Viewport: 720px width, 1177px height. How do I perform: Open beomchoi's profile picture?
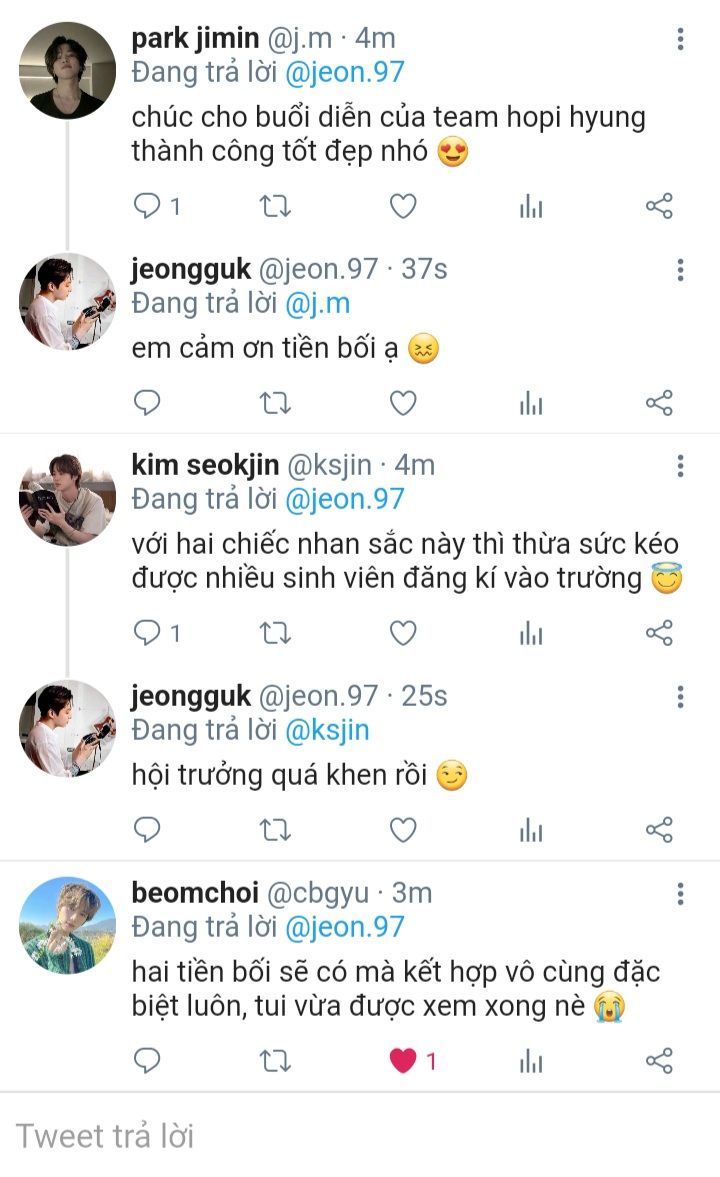68,925
